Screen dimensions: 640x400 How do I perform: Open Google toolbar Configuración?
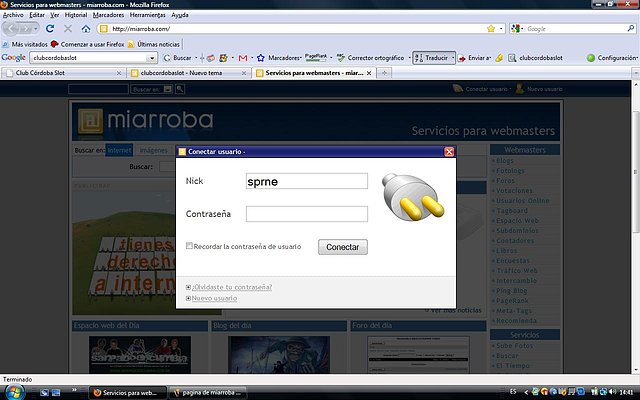click(x=611, y=58)
